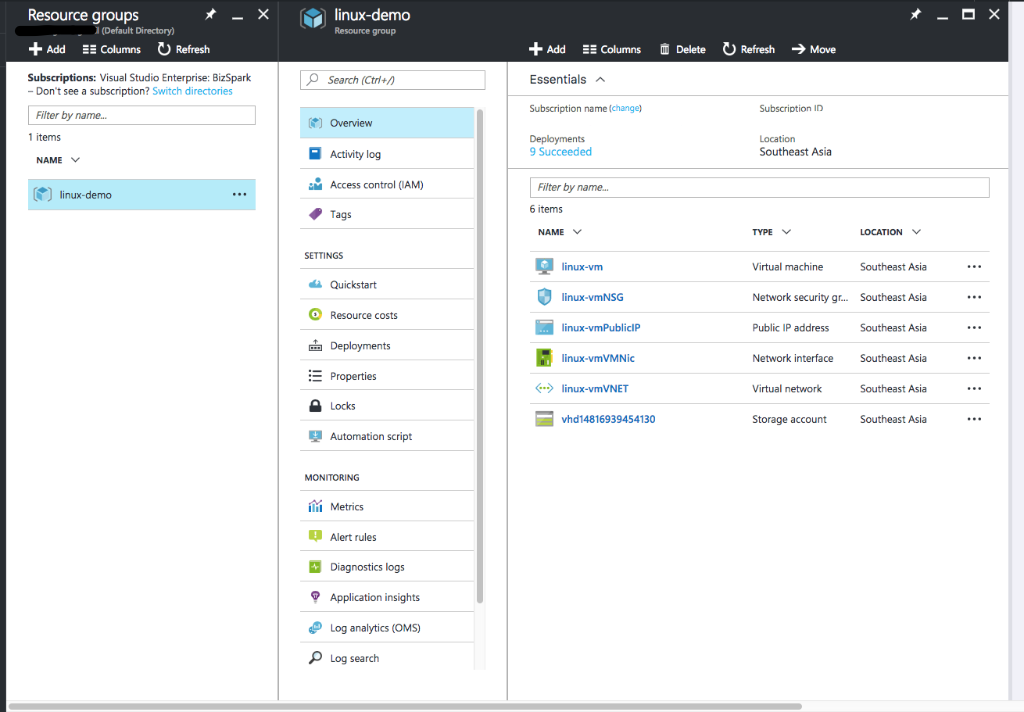Click the 'Virtual machine' type cell
Image resolution: width=1024 pixels, height=712 pixels.
click(x=787, y=267)
